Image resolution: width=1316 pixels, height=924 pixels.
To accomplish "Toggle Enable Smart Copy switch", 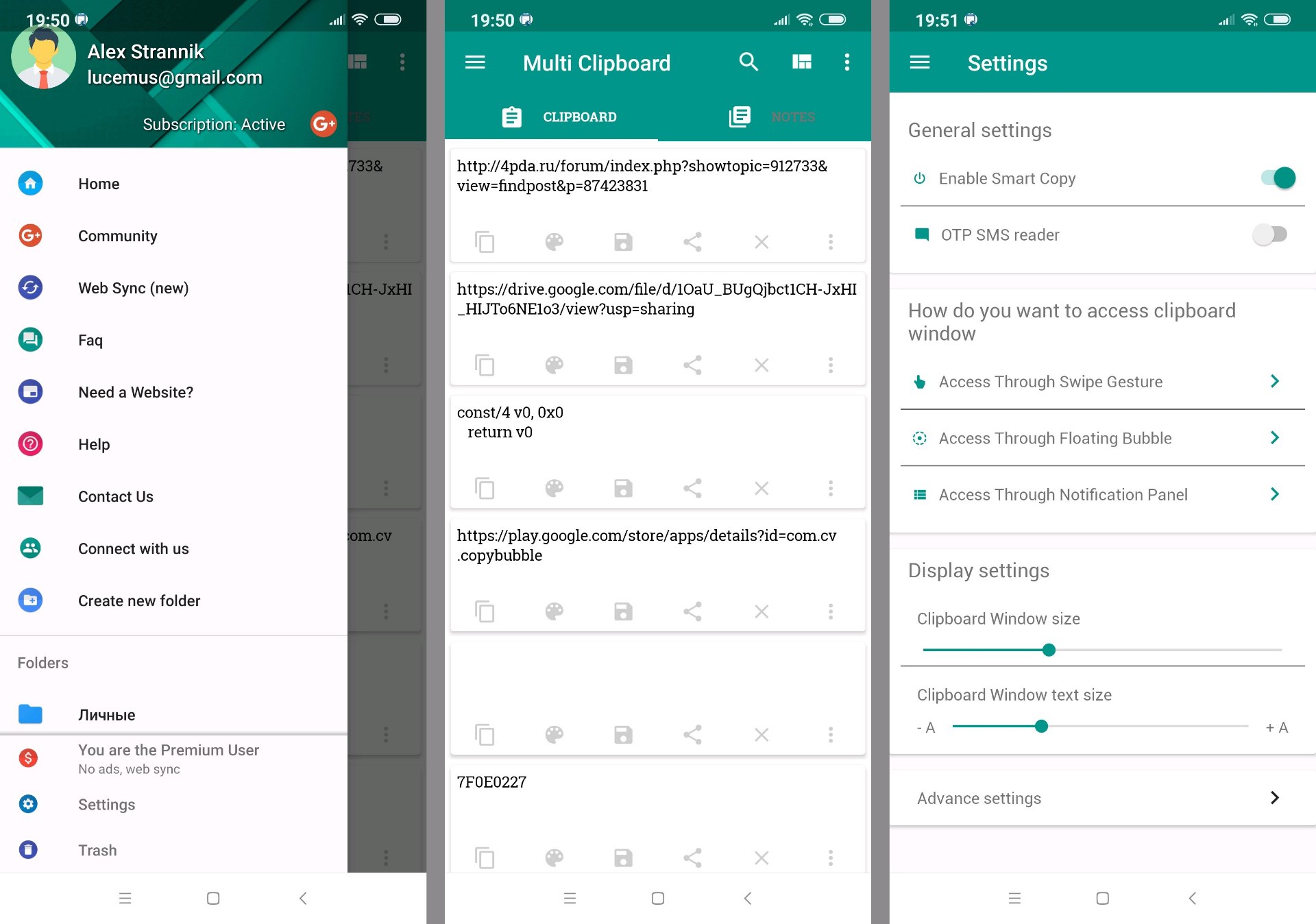I will tap(1278, 178).
